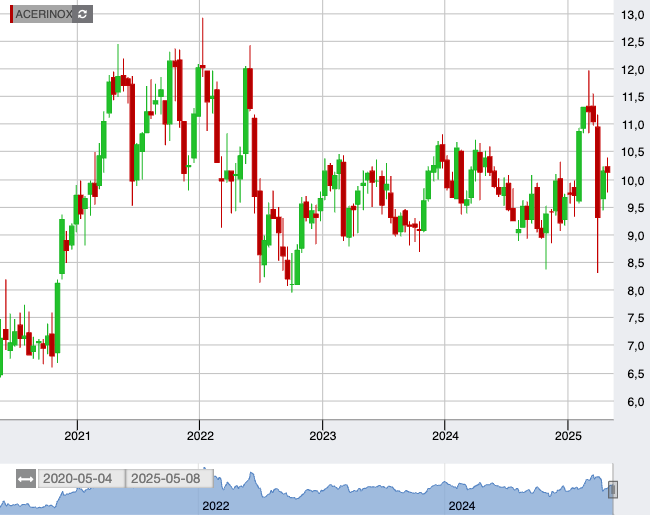
Task: Click the 12,0 price axis label
Action: coord(633,70)
